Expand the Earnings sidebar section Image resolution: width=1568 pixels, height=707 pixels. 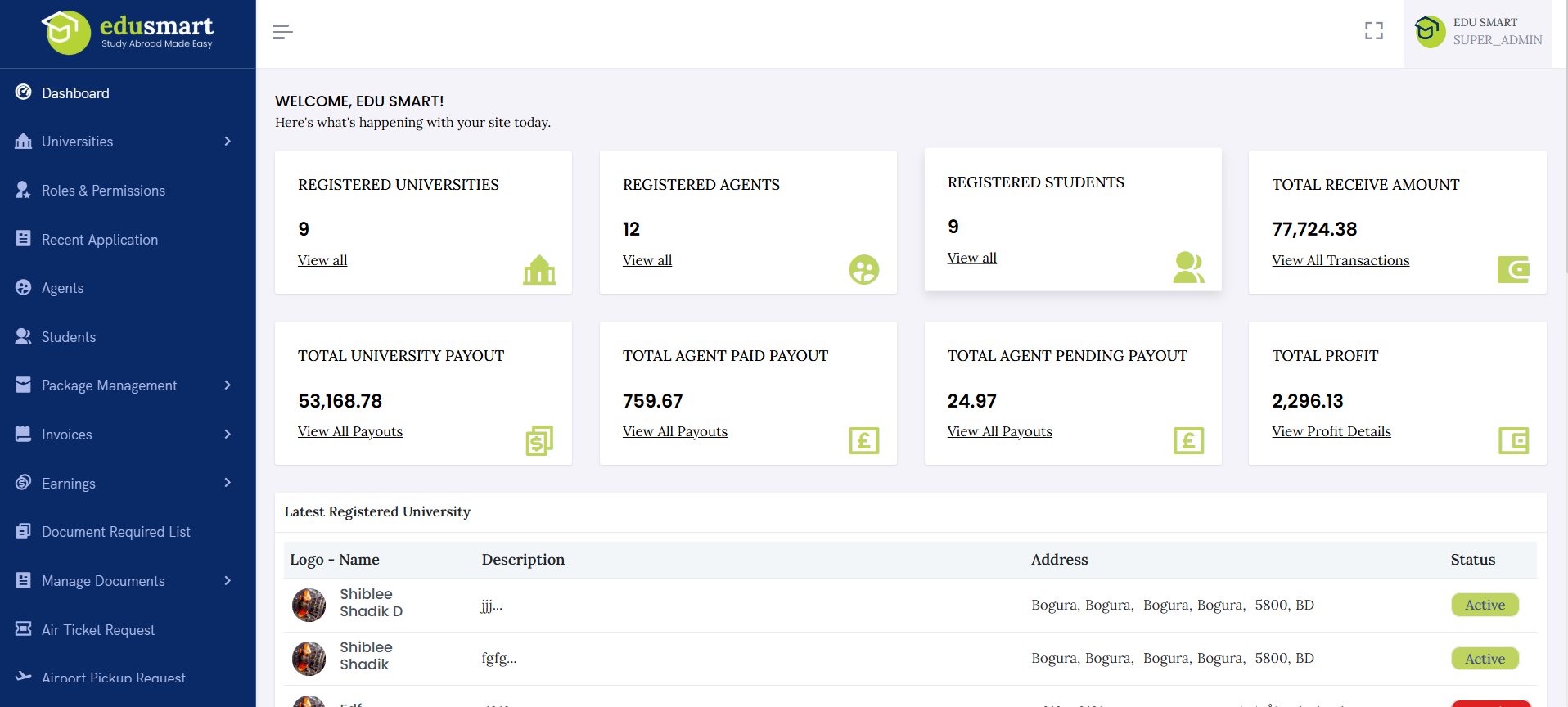[x=123, y=484]
